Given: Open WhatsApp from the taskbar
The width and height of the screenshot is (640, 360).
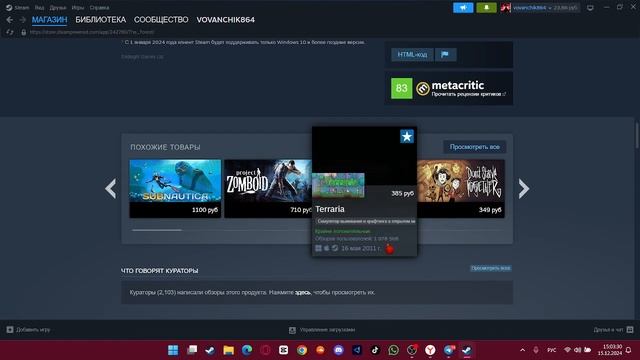Looking at the screenshot, I should pyautogui.click(x=393, y=350).
